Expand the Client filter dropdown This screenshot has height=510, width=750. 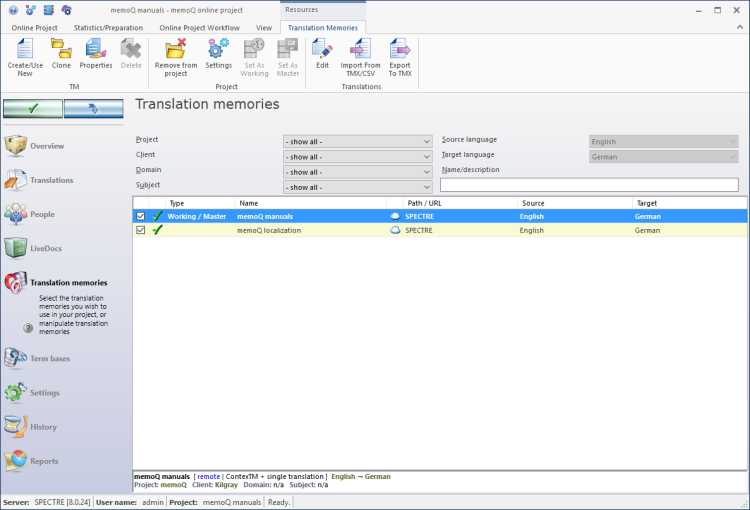tap(358, 157)
